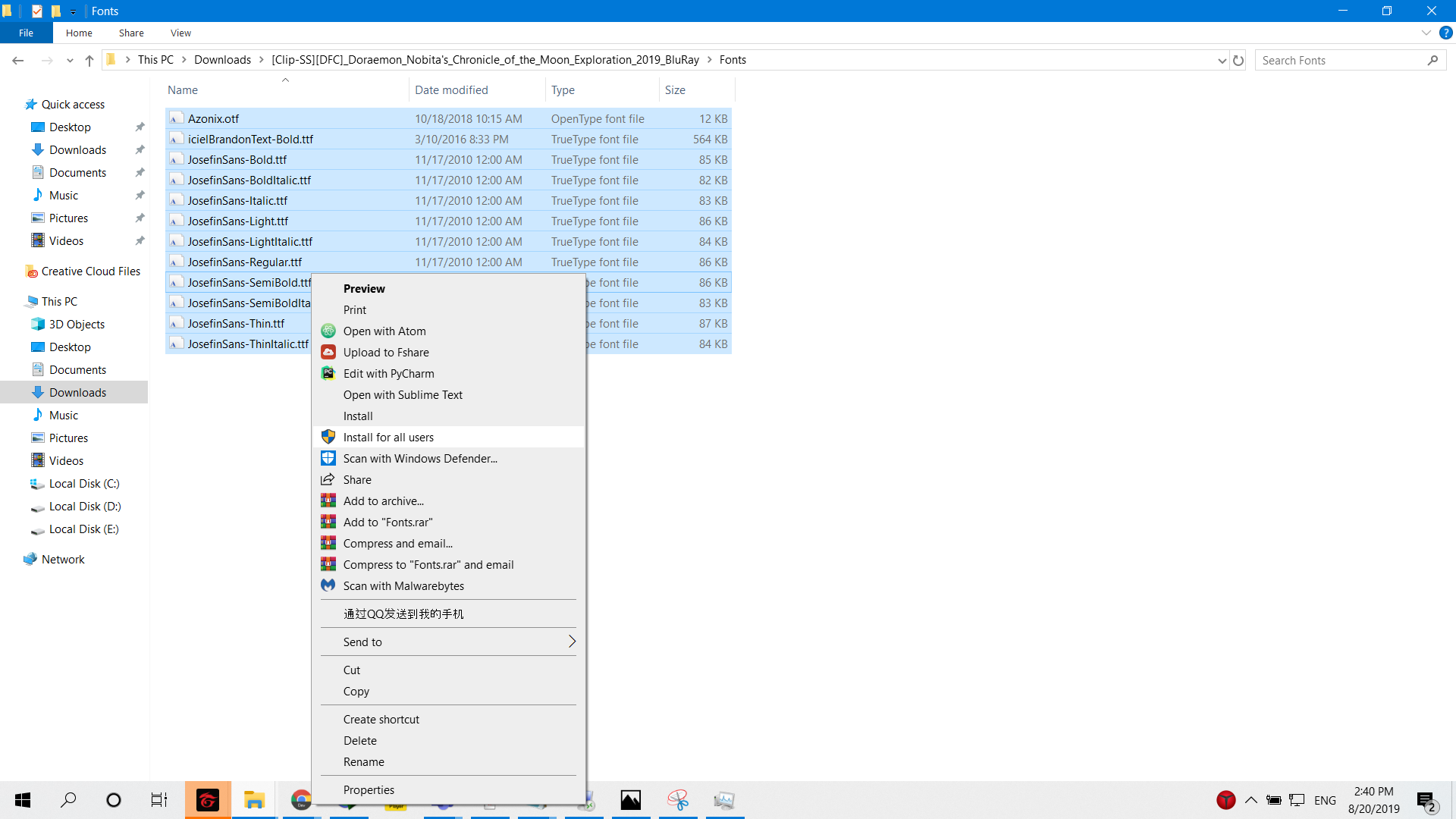Click the search magnifier in Search Fonts box
The image size is (1456, 819).
pyautogui.click(x=1432, y=60)
